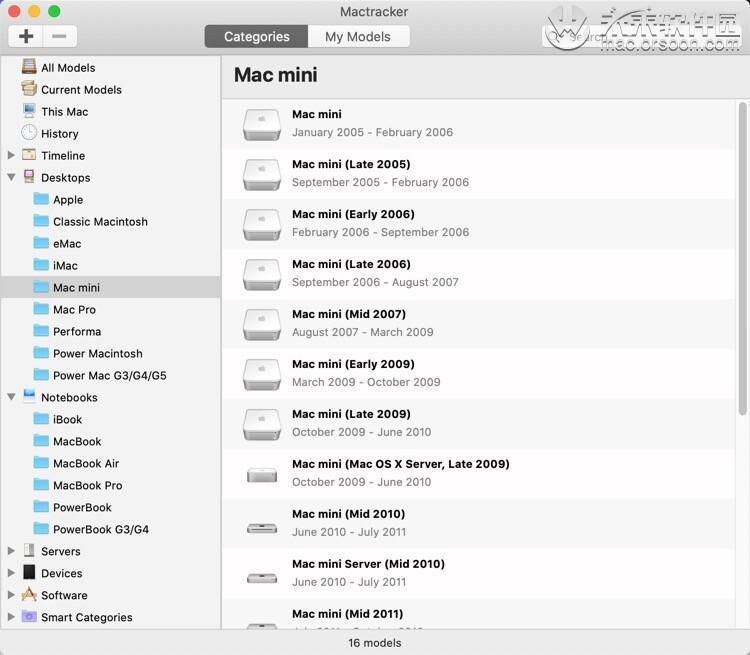Click the minus remove button
The image size is (750, 655).
tap(59, 37)
